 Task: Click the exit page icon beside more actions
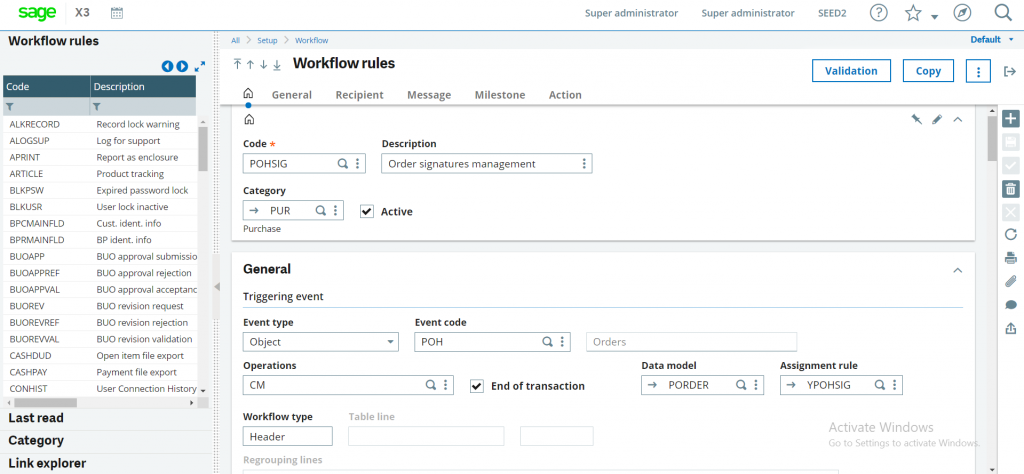point(1010,71)
